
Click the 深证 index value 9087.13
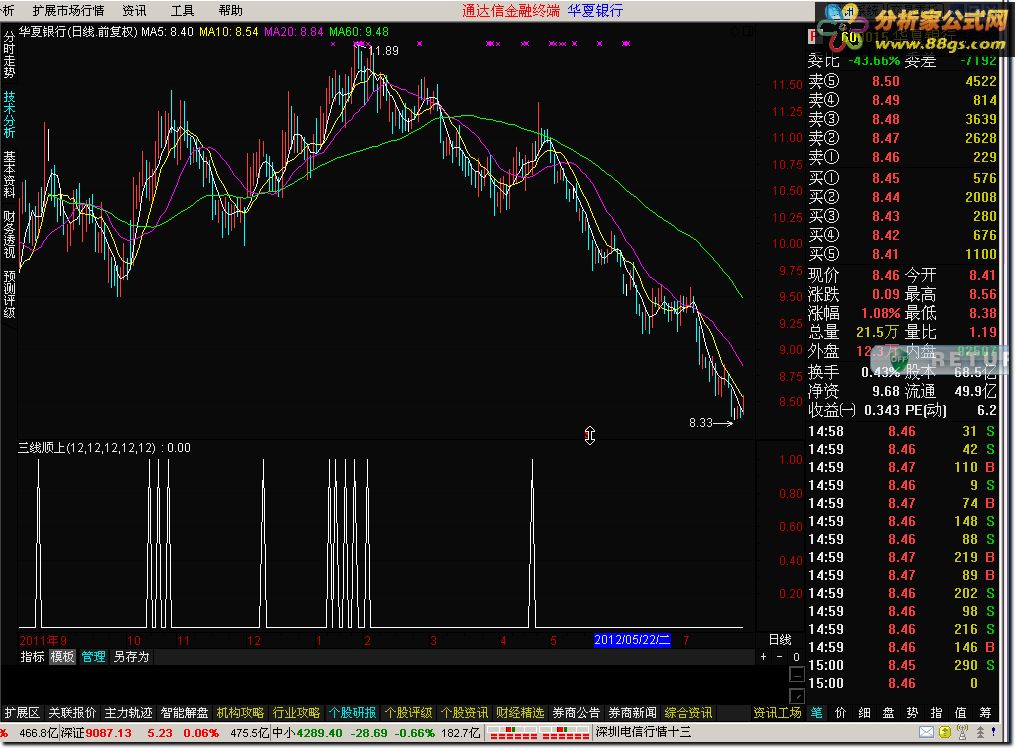(109, 733)
